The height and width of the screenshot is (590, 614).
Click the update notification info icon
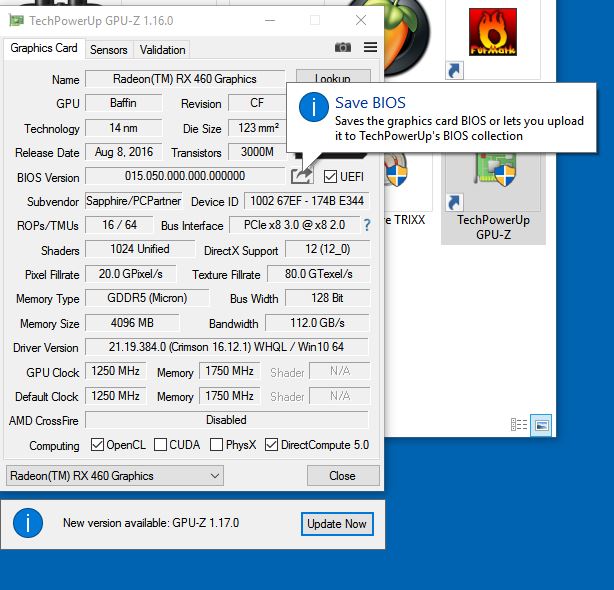pos(28,523)
